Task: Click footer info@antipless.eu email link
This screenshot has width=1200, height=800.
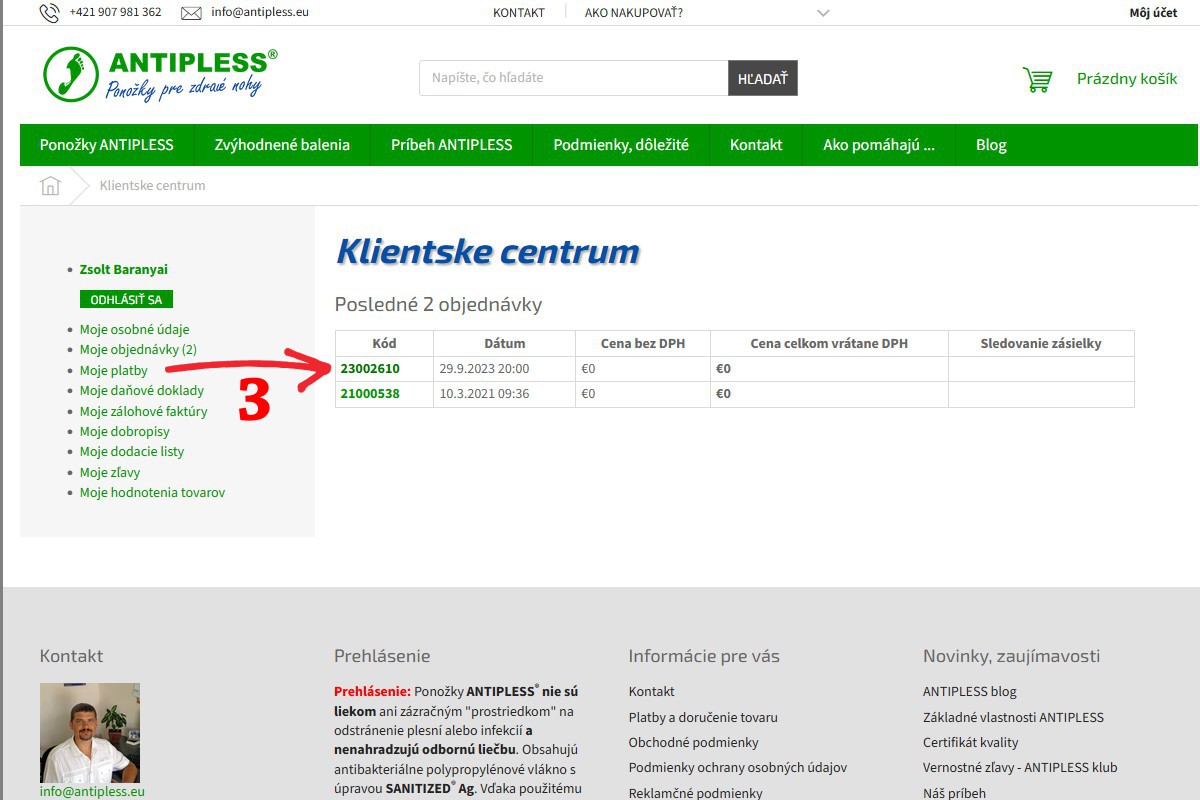Action: pyautogui.click(x=92, y=791)
